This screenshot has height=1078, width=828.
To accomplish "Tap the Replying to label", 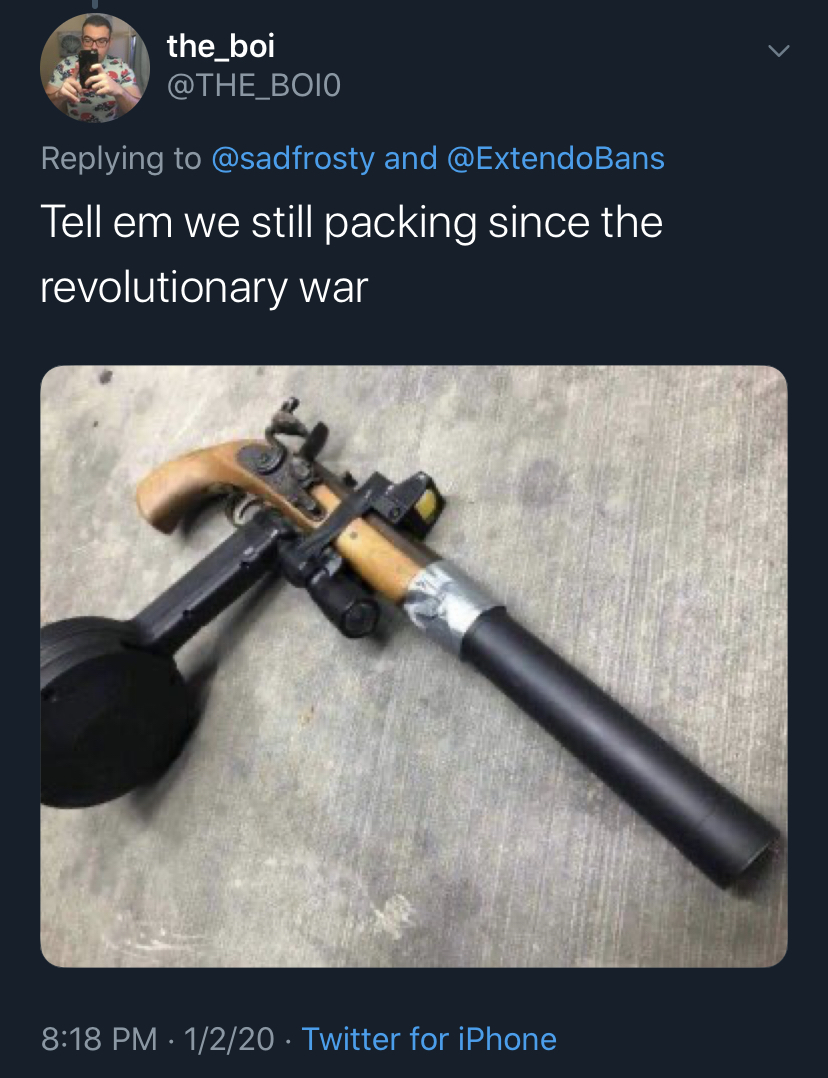I will 121,159.
